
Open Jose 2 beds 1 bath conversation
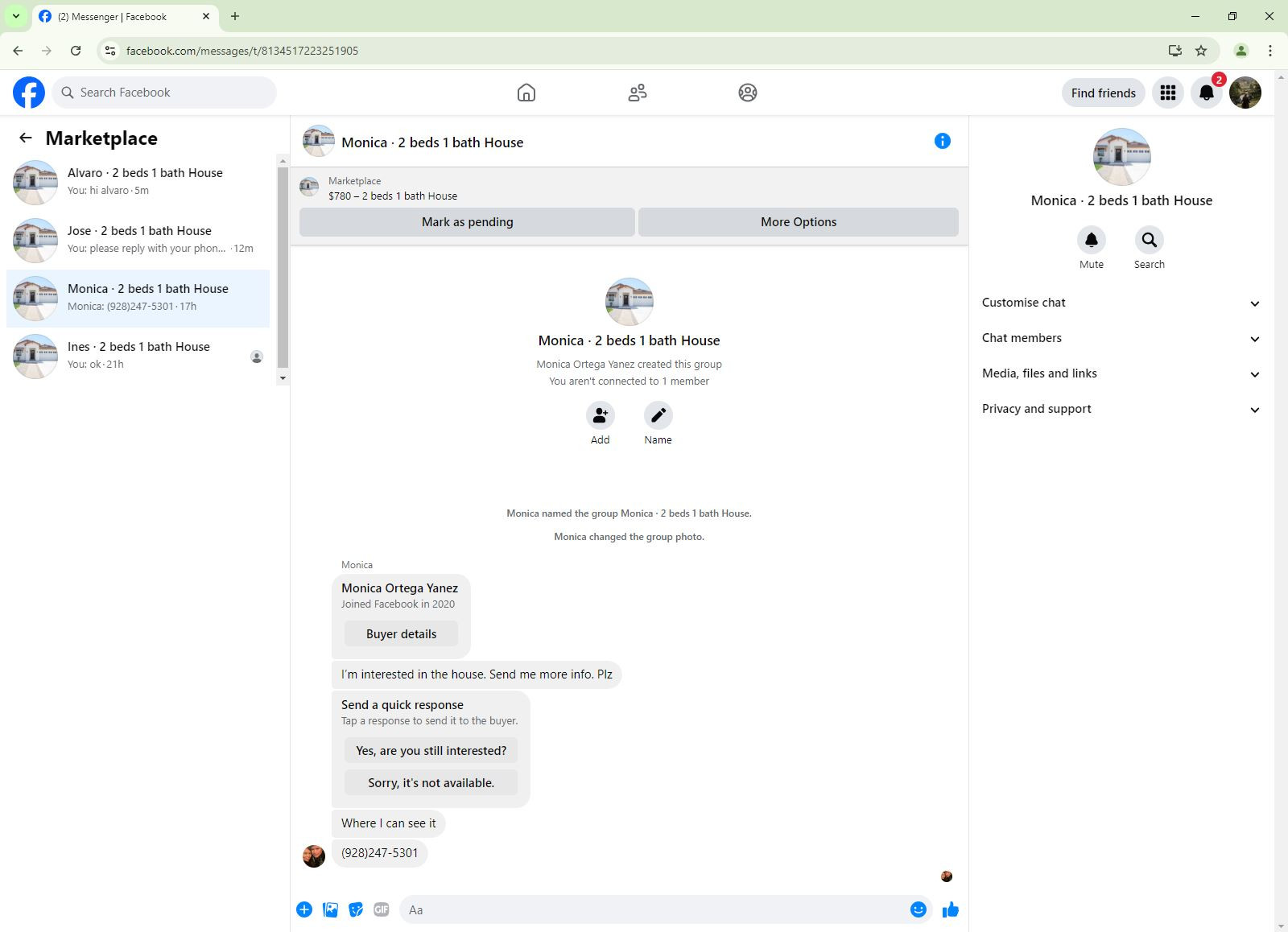(x=138, y=240)
